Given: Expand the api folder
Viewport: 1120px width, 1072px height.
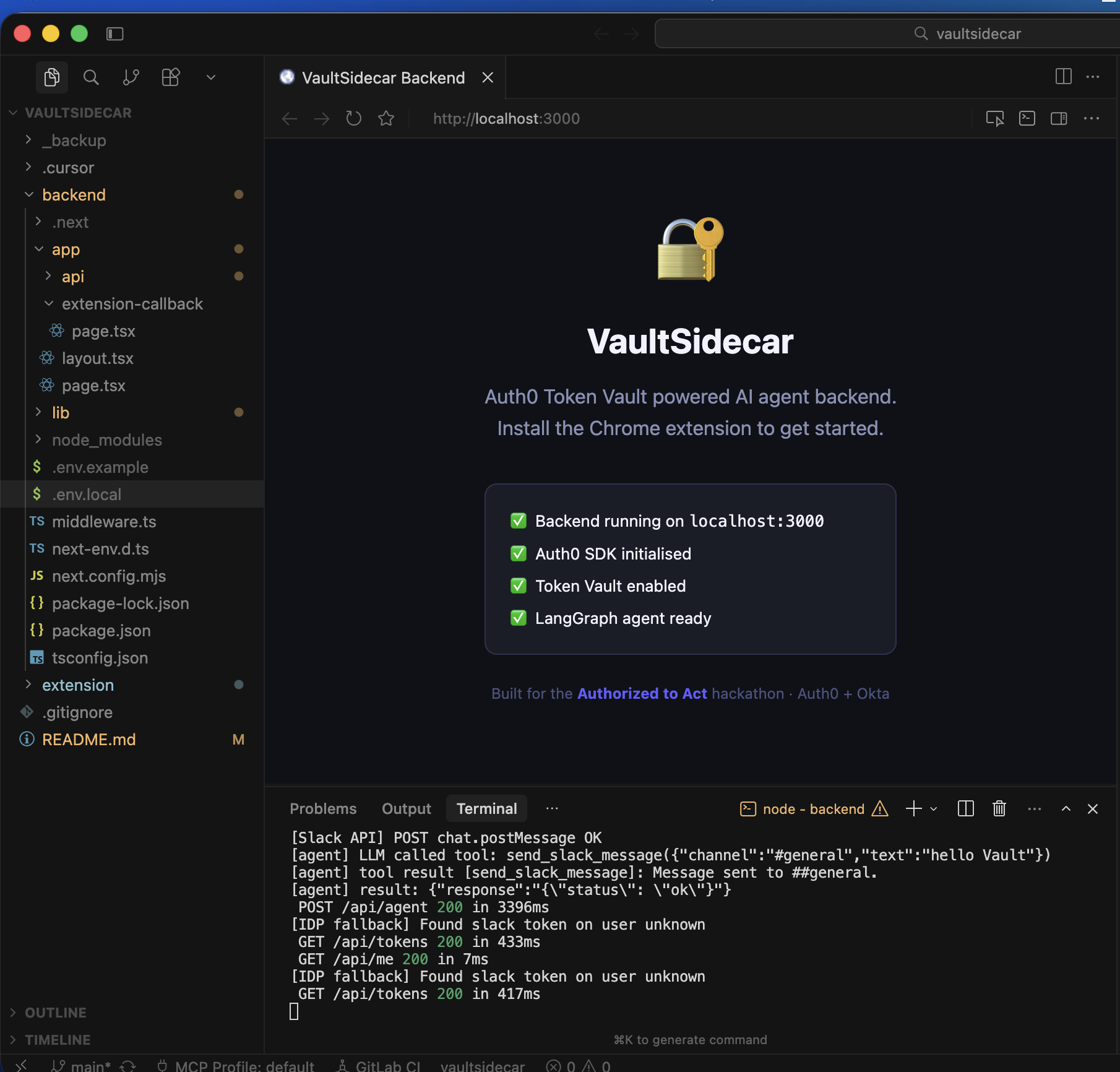Looking at the screenshot, I should coord(132,277).
